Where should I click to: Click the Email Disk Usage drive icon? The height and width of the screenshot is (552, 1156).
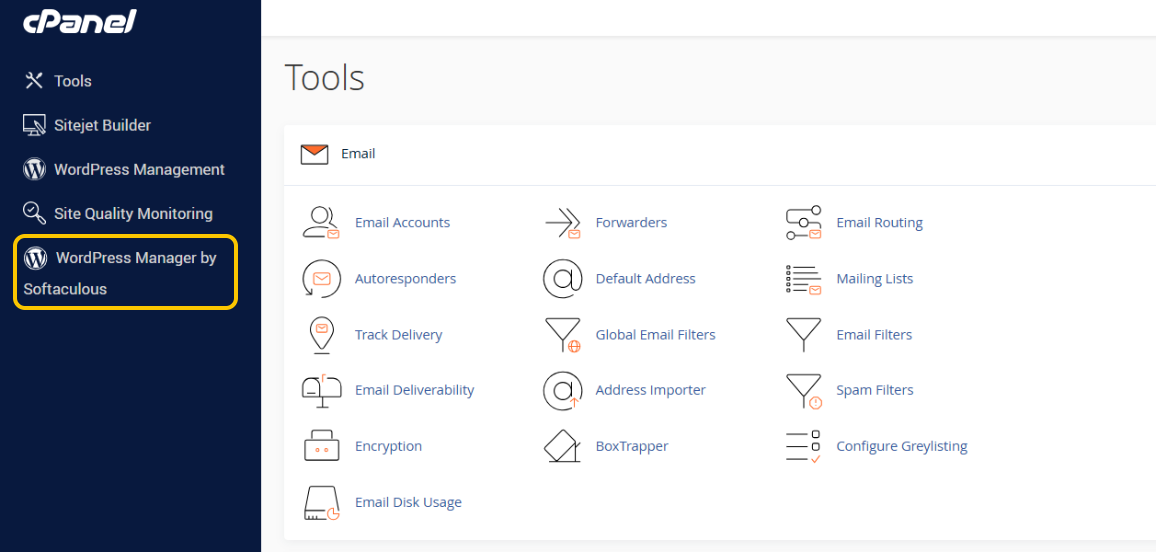pos(321,503)
